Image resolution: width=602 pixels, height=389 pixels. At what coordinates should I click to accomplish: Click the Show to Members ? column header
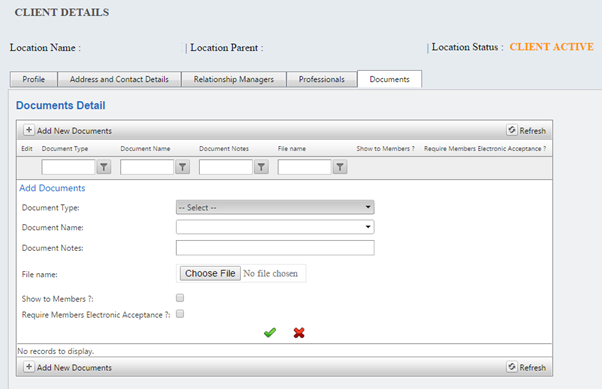pos(385,149)
